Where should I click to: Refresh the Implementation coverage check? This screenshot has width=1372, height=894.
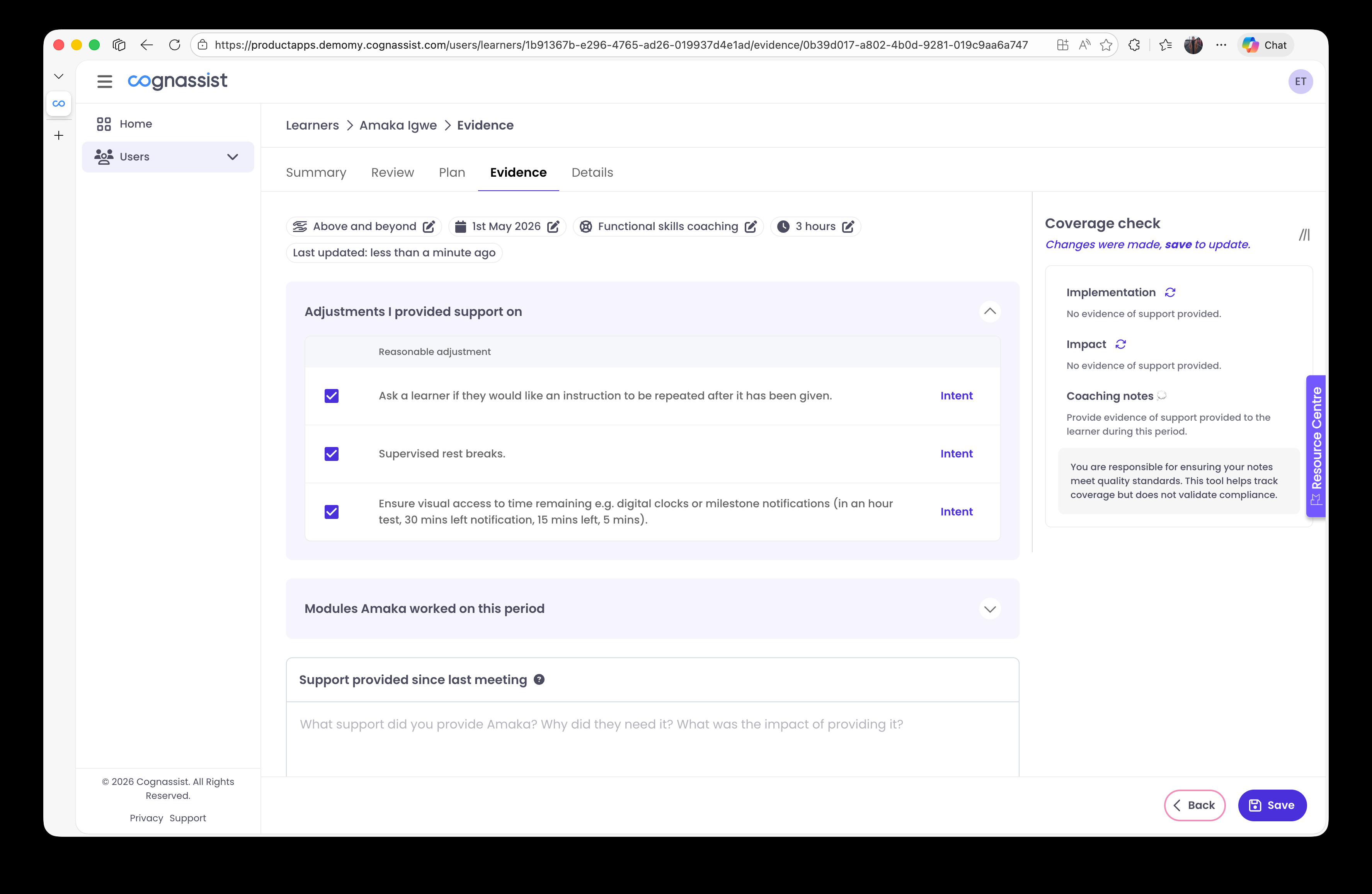[1169, 292]
